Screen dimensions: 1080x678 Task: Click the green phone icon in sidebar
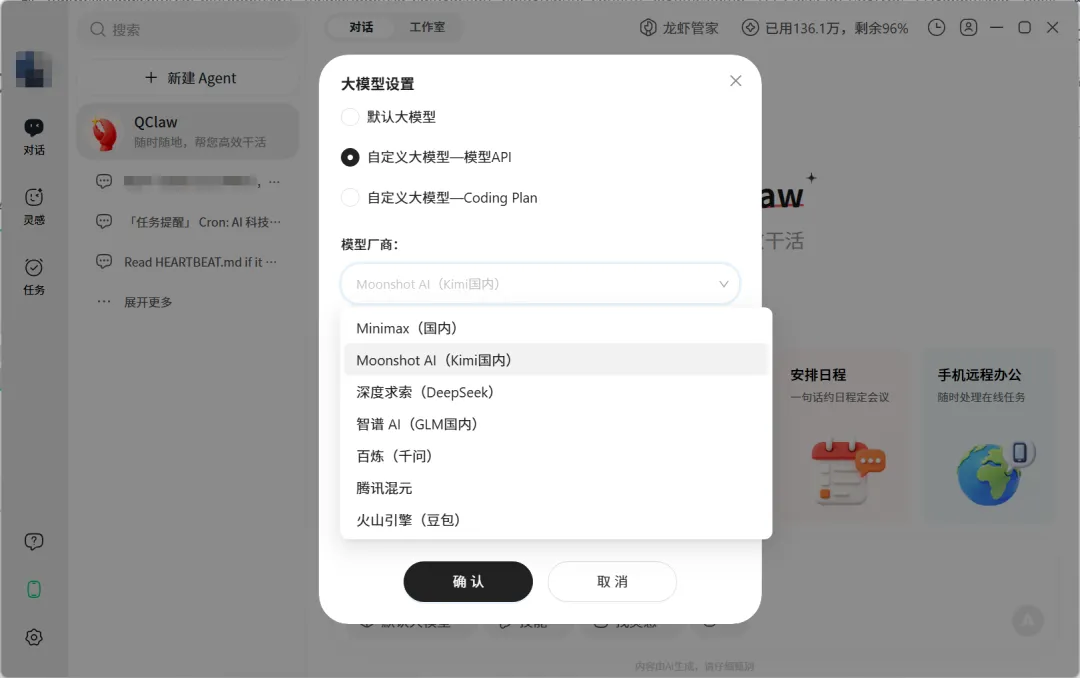click(34, 589)
